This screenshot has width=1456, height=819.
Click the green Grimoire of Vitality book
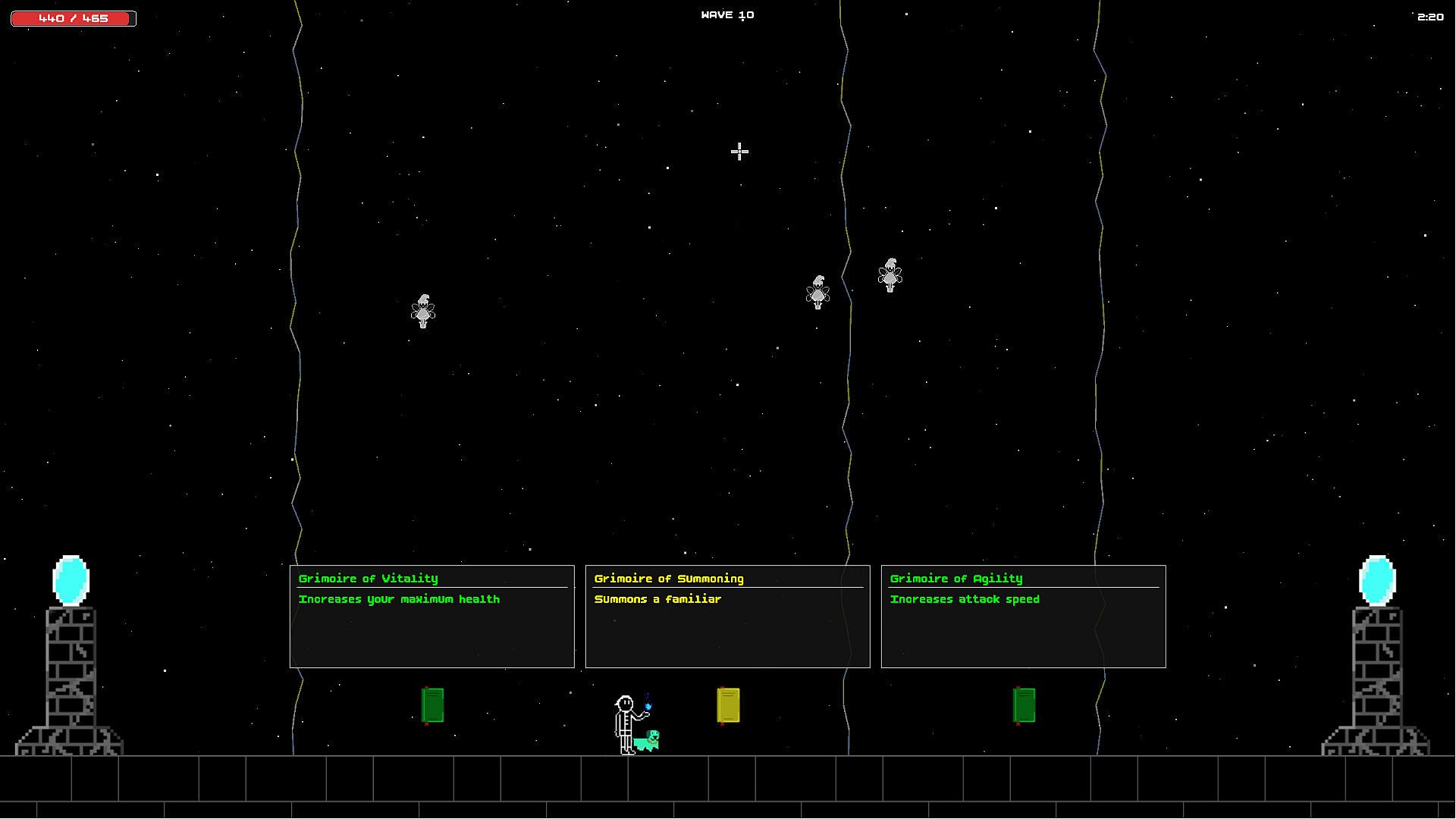click(432, 705)
